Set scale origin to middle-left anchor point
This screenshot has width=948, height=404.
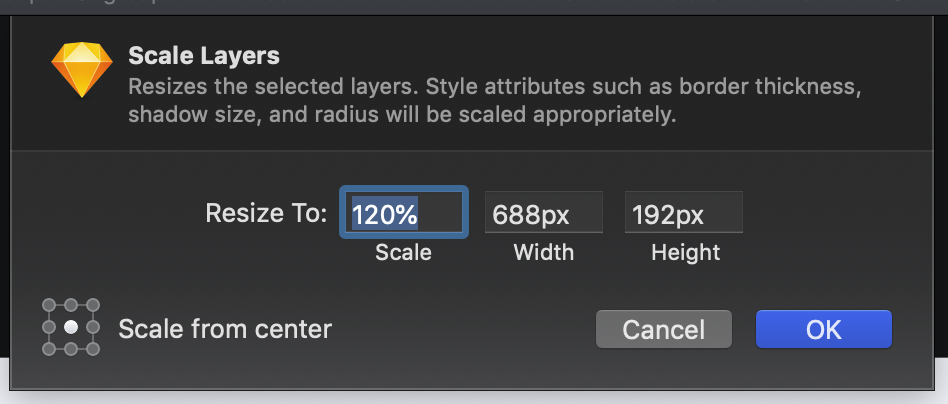coord(48,327)
